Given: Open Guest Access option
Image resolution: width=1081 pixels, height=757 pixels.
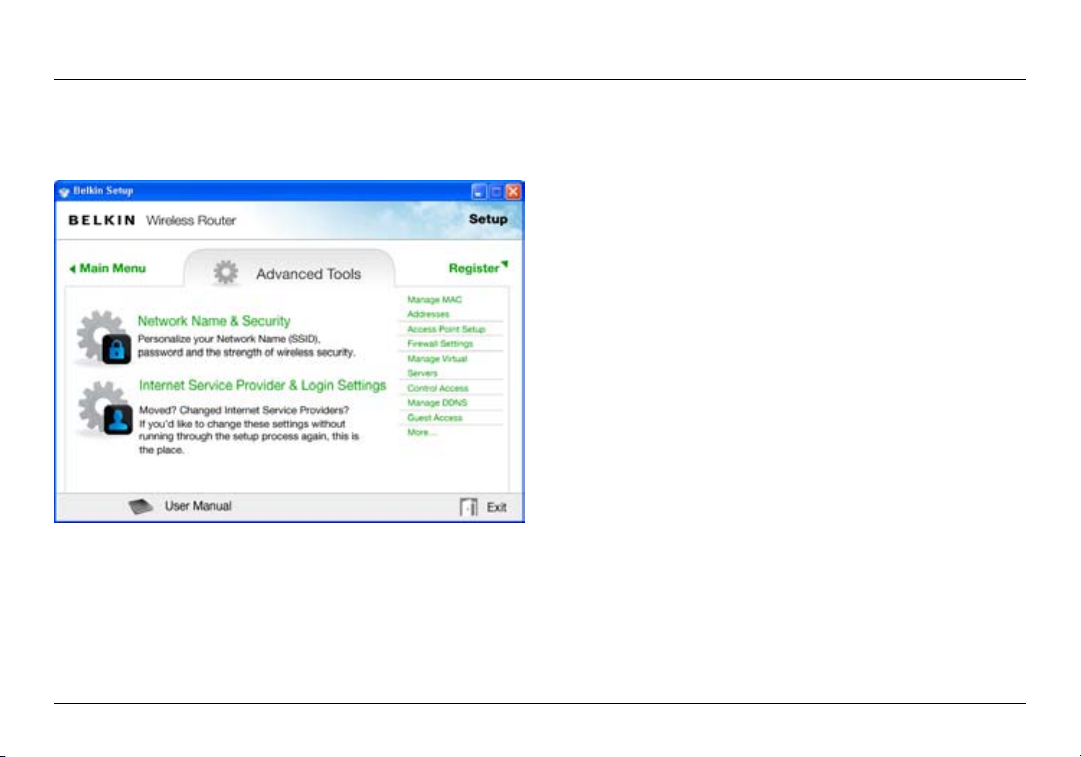Looking at the screenshot, I should click(434, 417).
